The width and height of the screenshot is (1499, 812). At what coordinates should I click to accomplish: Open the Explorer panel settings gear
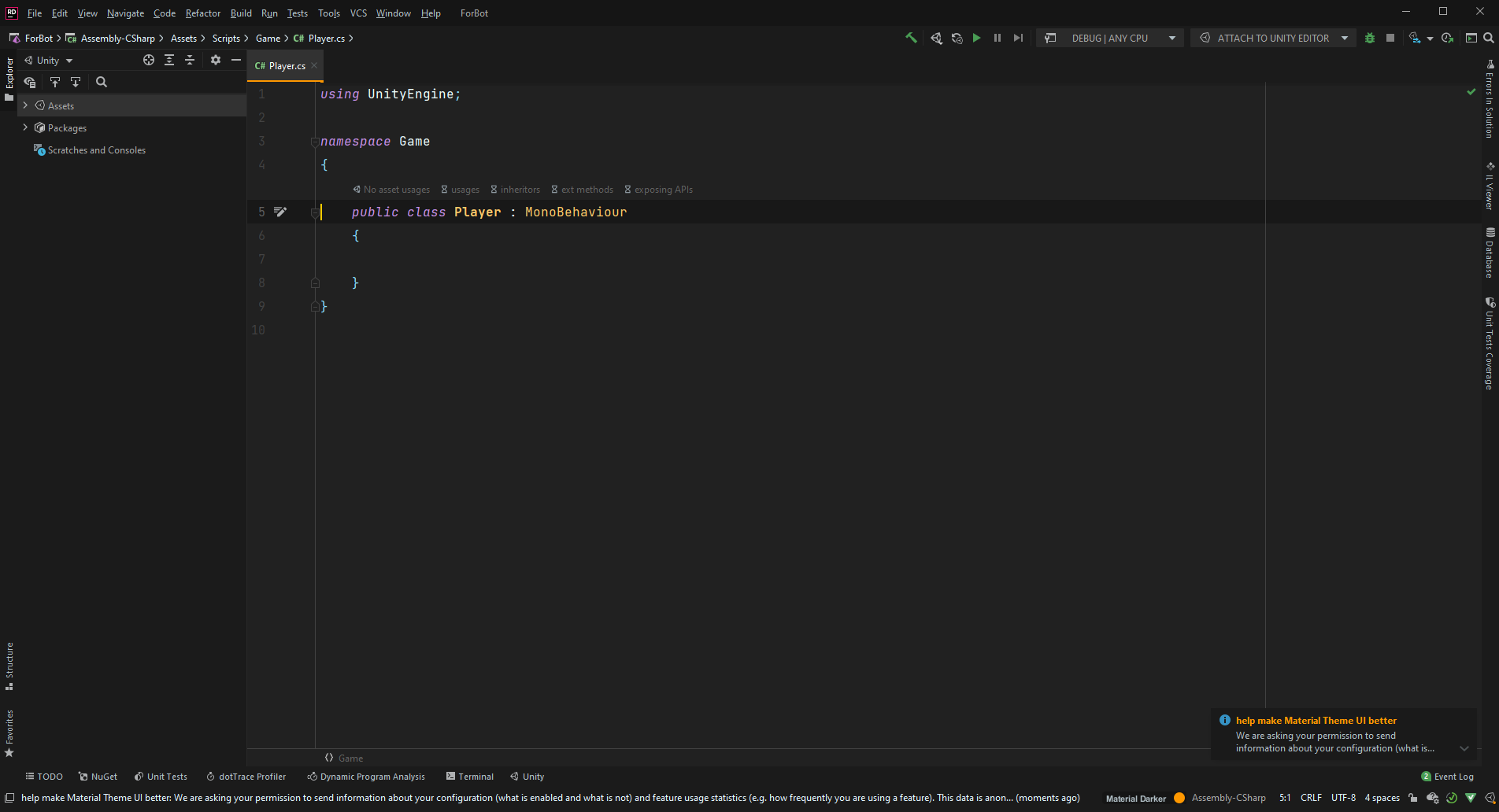coord(216,61)
